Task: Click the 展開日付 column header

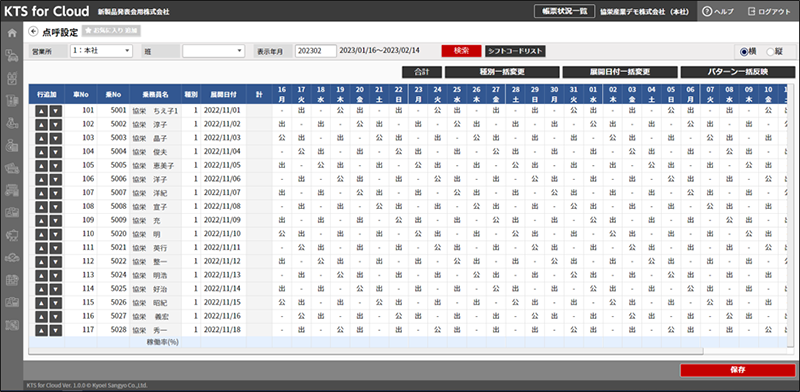Action: [223, 94]
